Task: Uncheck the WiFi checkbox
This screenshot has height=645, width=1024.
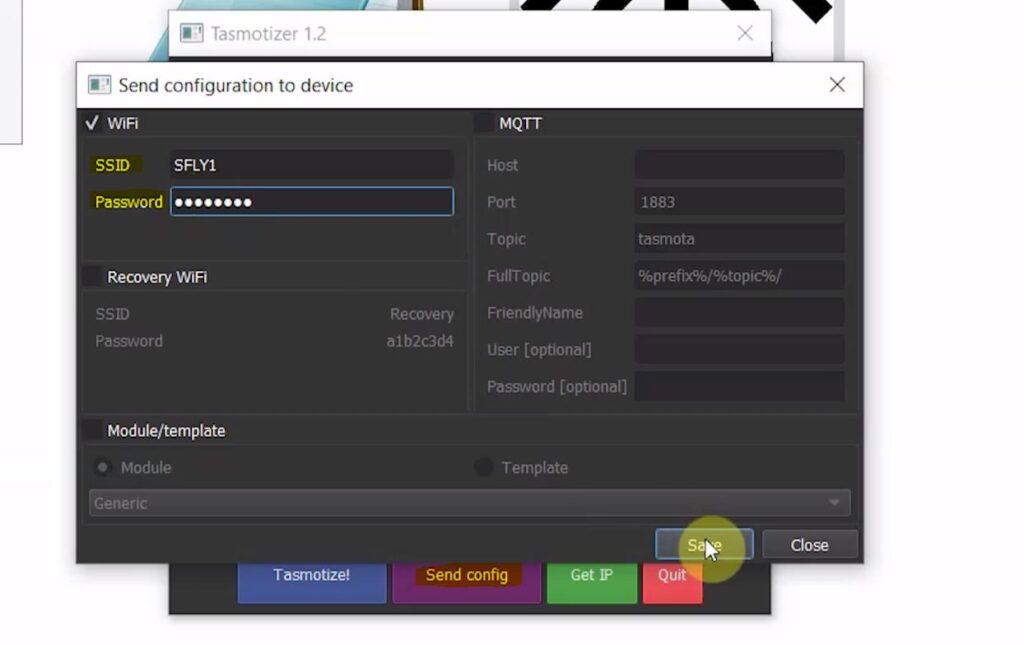Action: (x=92, y=123)
